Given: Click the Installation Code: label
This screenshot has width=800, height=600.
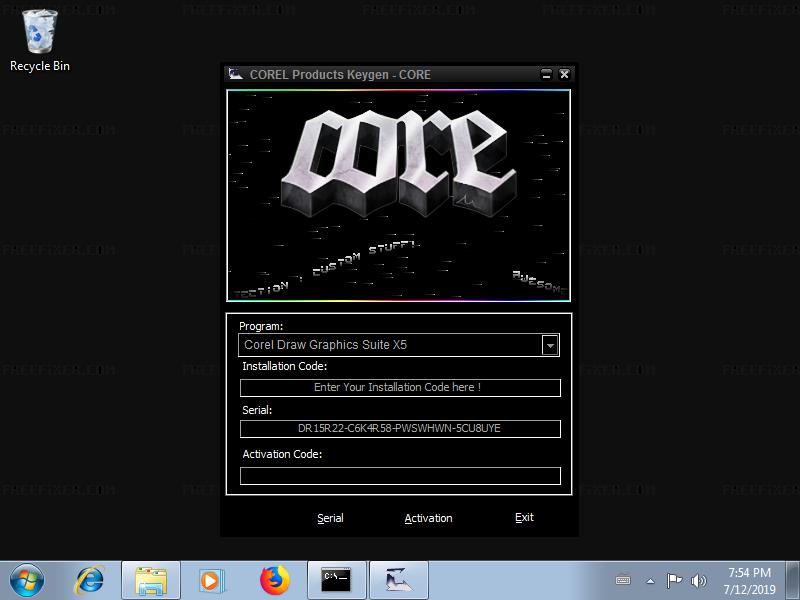Looking at the screenshot, I should [285, 366].
